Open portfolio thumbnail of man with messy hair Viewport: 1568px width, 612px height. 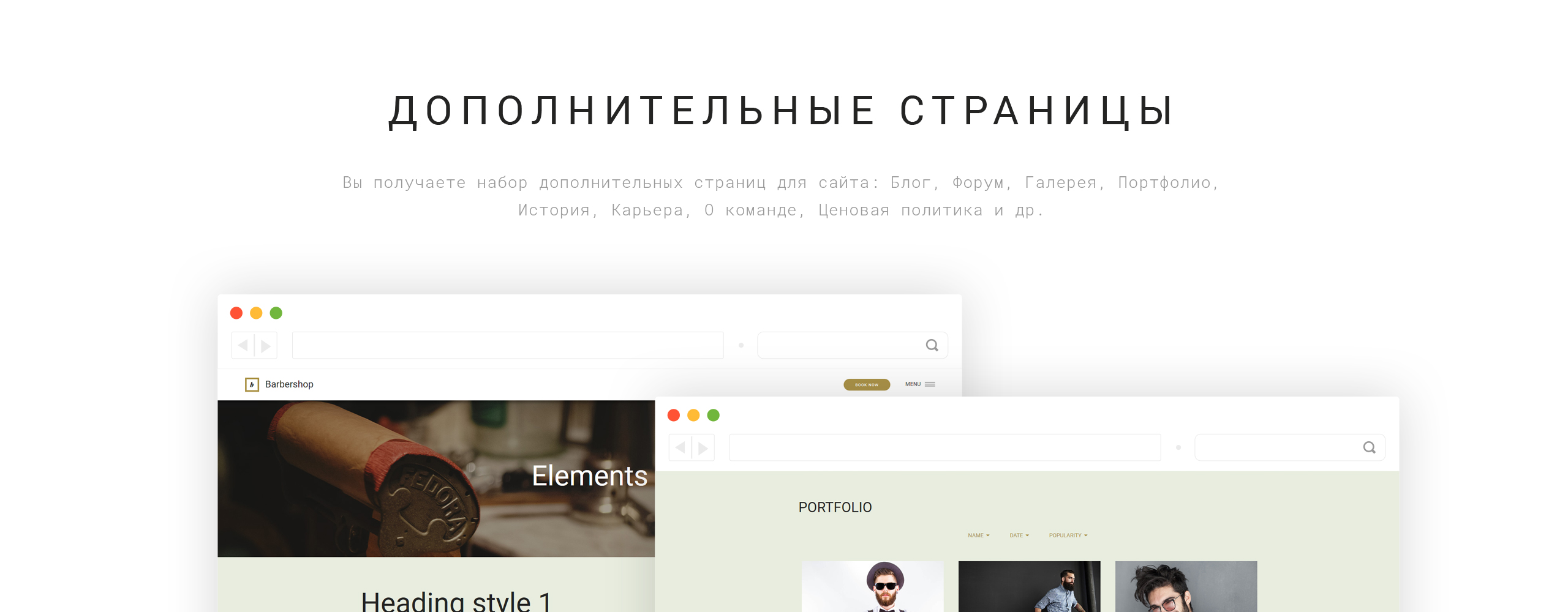[1186, 586]
